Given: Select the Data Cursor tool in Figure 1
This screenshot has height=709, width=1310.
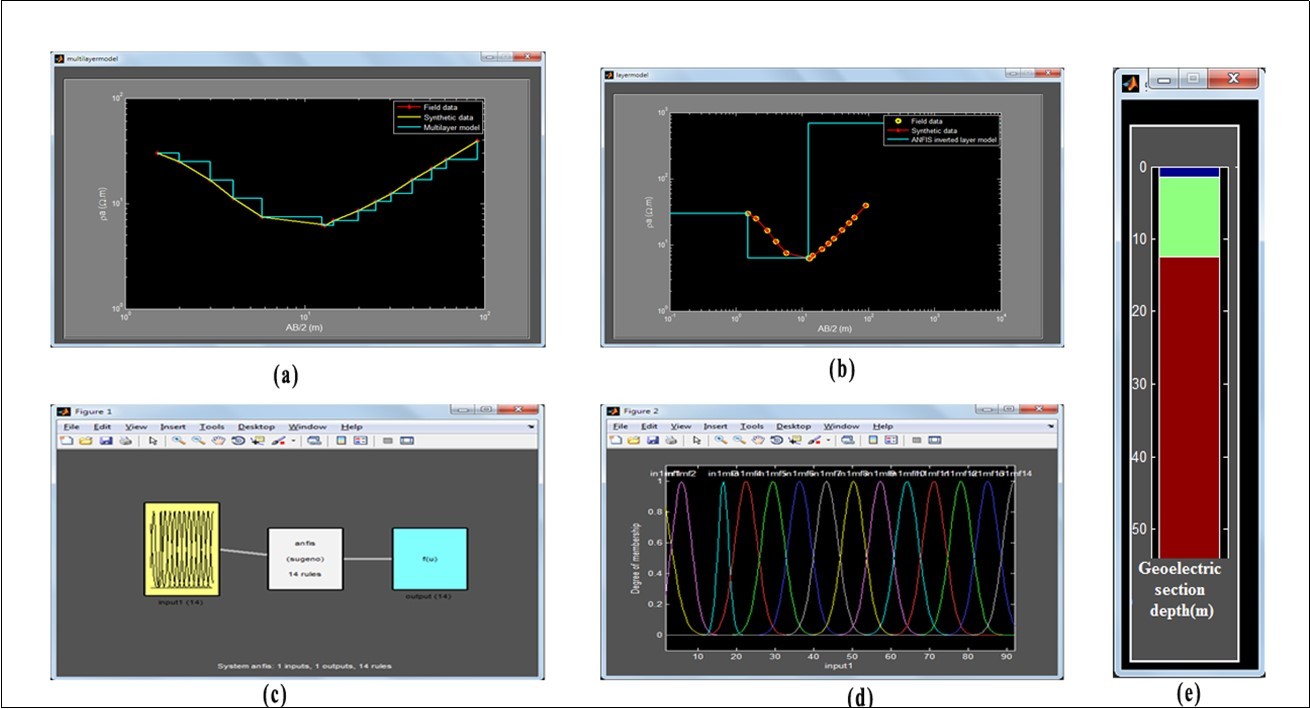Looking at the screenshot, I should coord(256,441).
